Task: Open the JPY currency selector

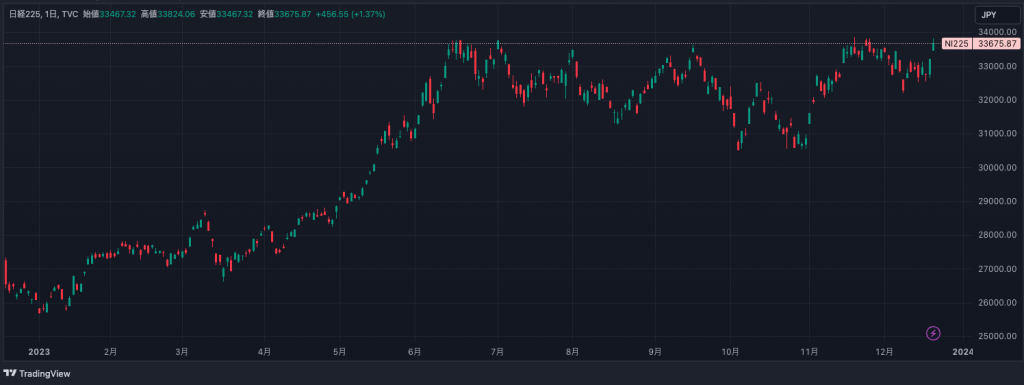Action: tap(997, 14)
